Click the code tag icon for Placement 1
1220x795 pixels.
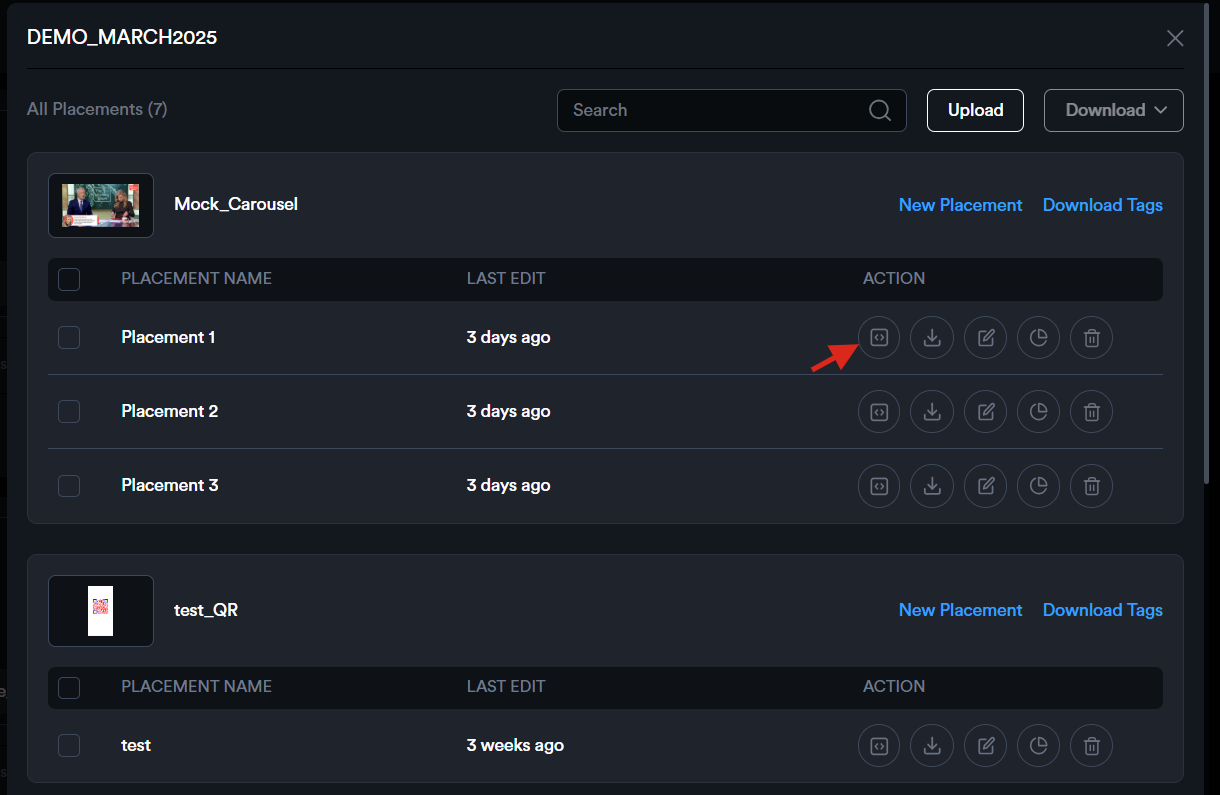point(879,338)
